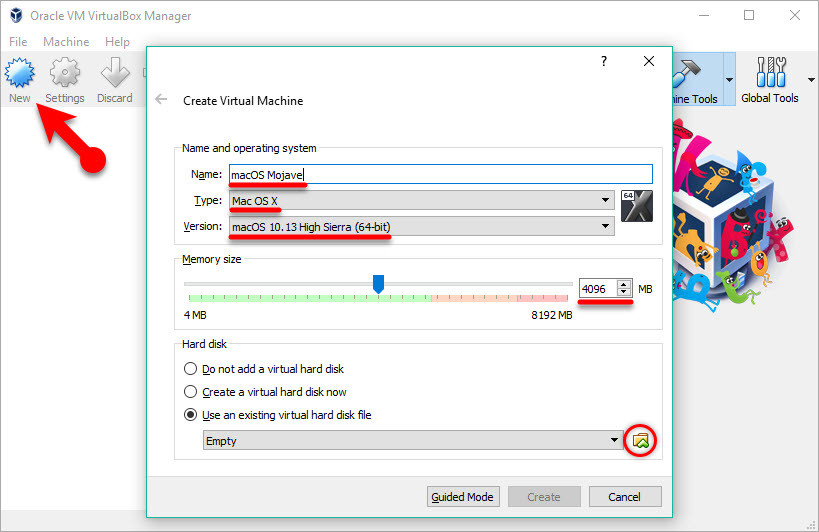
Task: Cancel the virtual machine creation
Action: (x=625, y=496)
